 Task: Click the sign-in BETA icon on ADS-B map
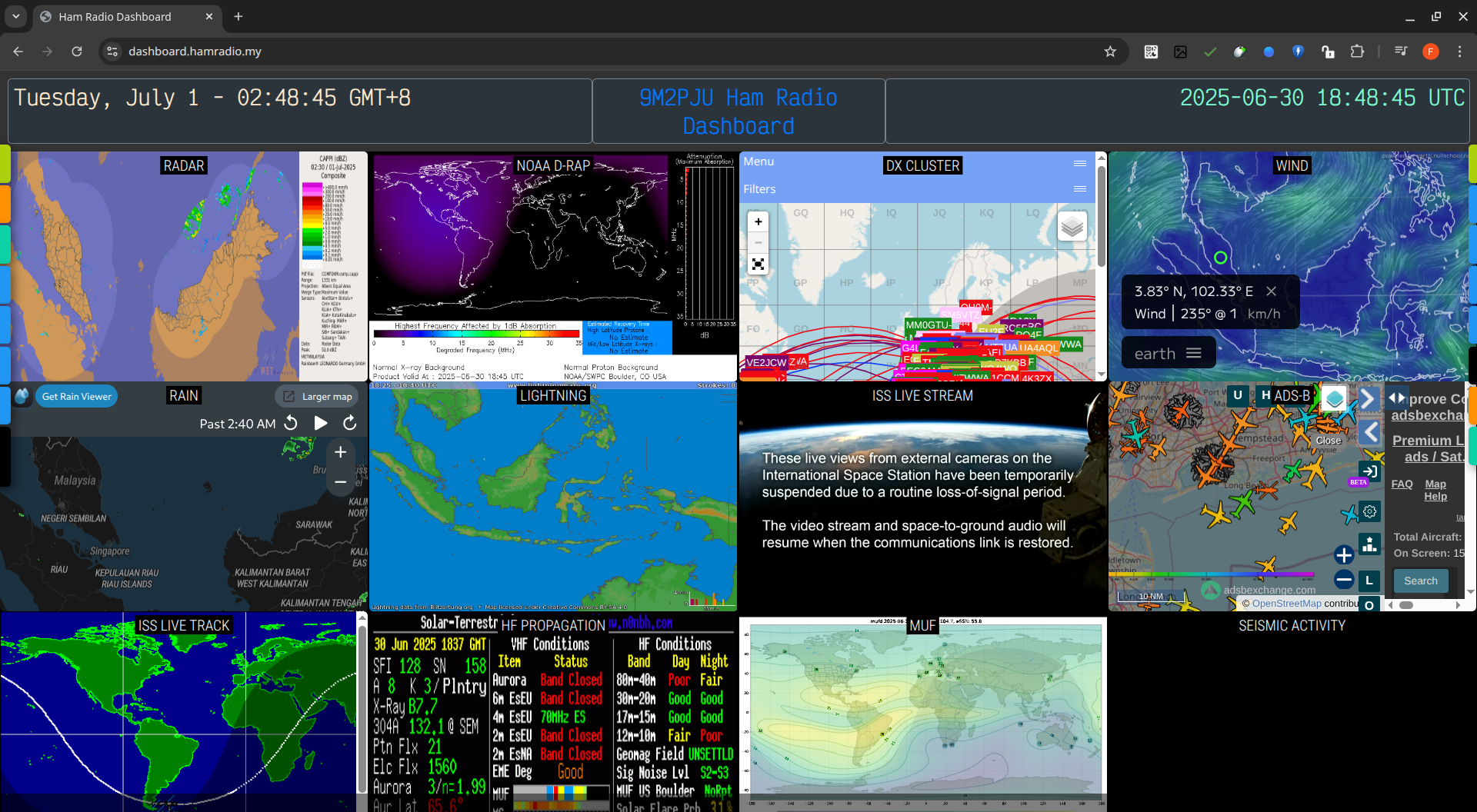(1369, 471)
